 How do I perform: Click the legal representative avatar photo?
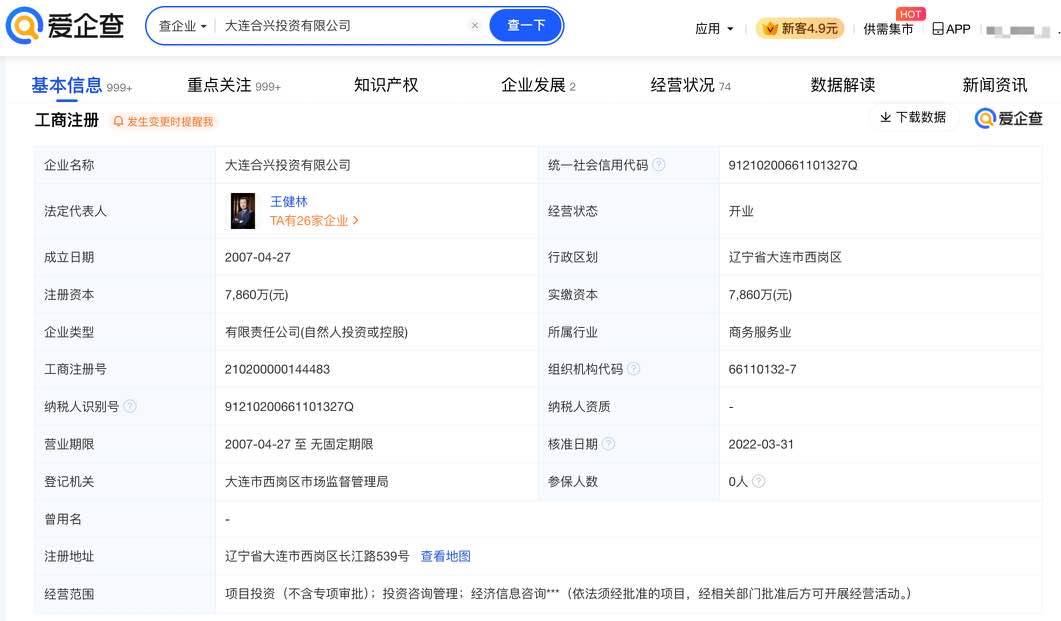(x=242, y=210)
